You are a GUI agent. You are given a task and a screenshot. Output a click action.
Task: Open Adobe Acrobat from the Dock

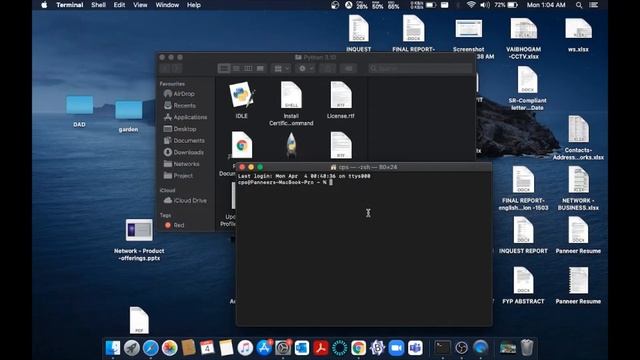pyautogui.click(x=321, y=348)
